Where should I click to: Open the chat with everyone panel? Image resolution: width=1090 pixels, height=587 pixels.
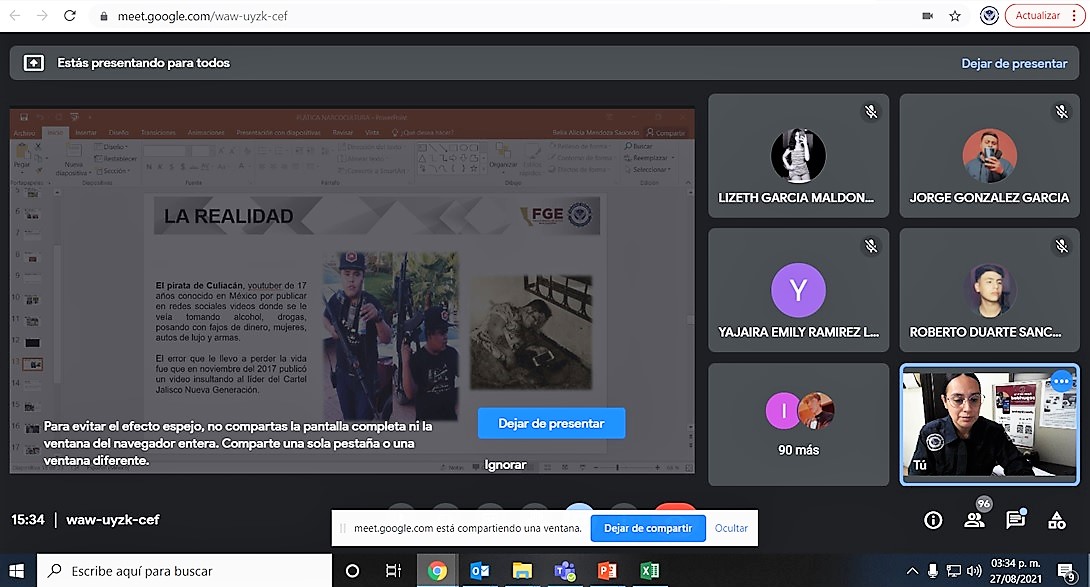1015,519
